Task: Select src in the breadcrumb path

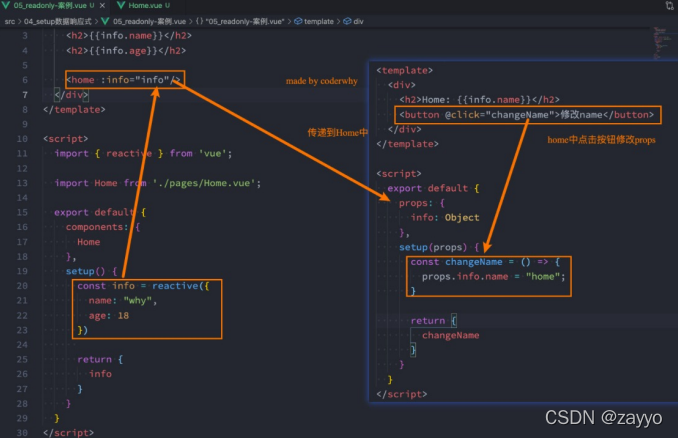Action: pyautogui.click(x=10, y=21)
